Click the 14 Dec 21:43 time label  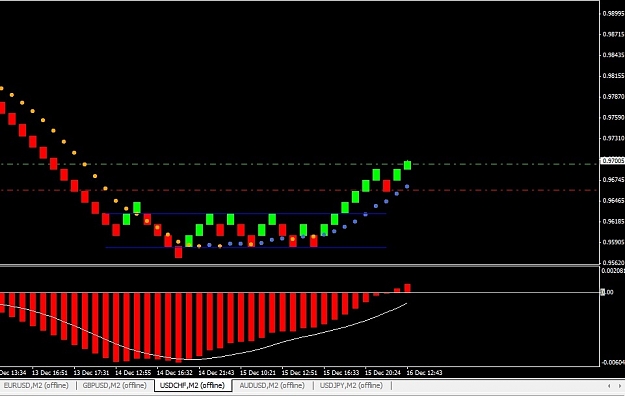coord(216,373)
